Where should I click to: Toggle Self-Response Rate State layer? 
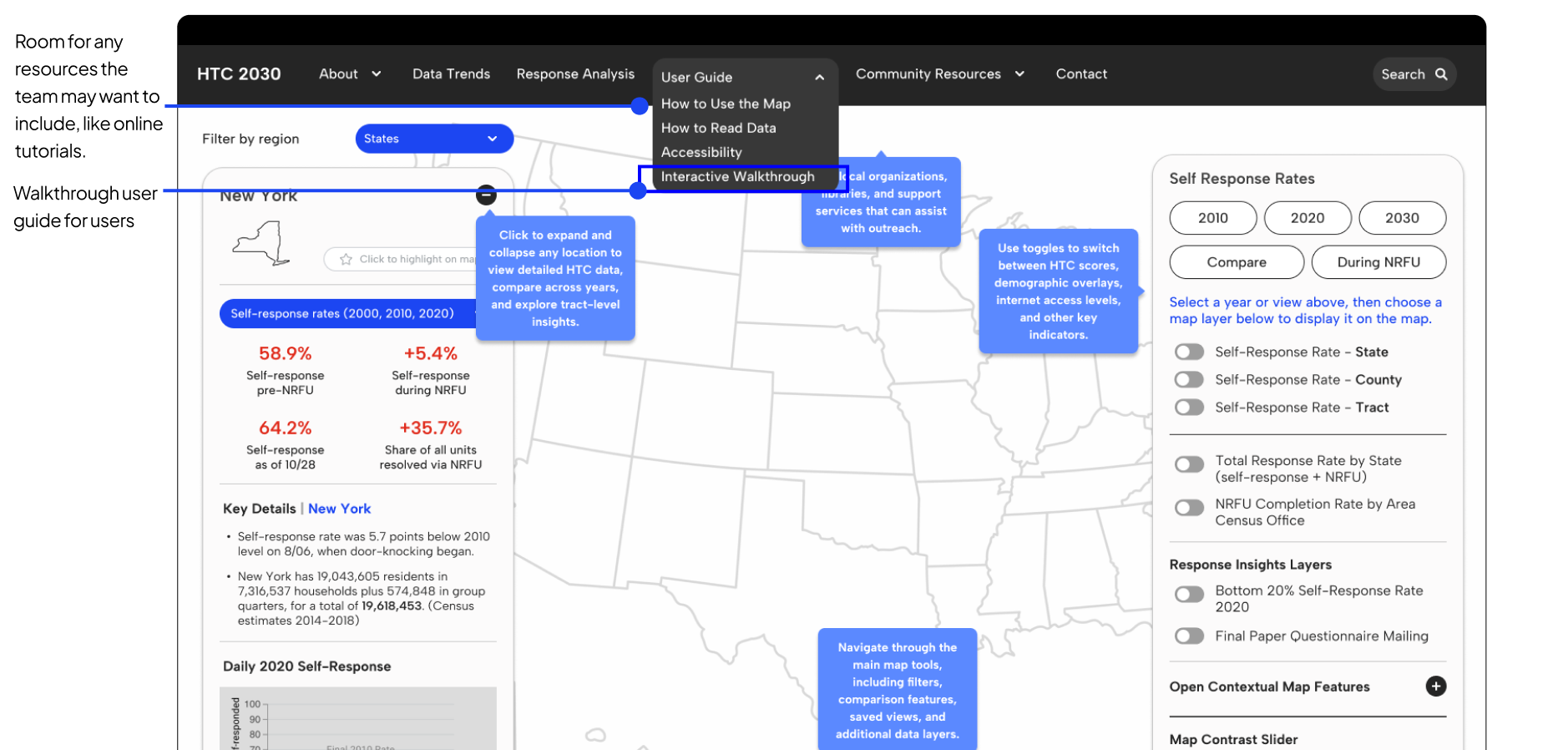point(1189,352)
